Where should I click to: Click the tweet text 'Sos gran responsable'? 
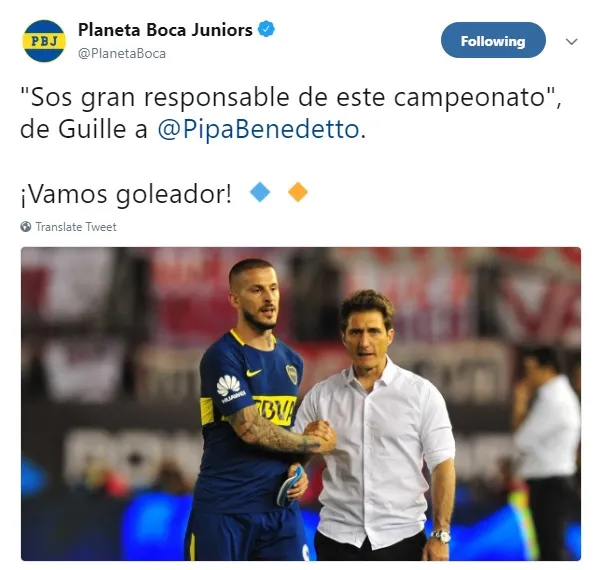pyautogui.click(x=155, y=97)
